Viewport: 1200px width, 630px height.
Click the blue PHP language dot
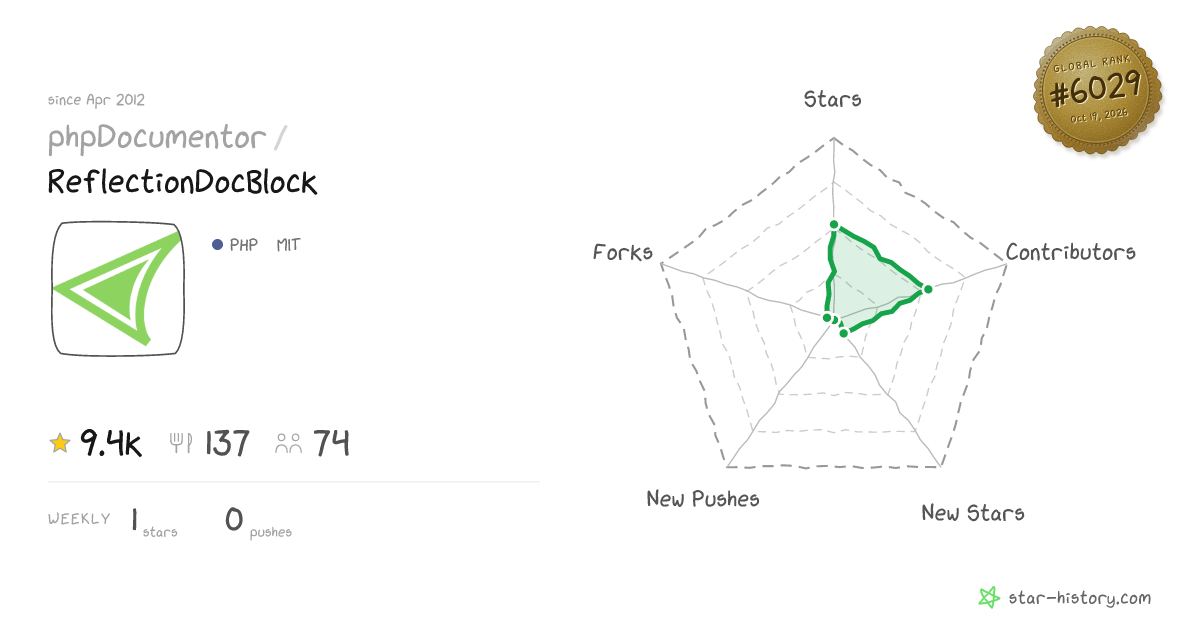217,245
